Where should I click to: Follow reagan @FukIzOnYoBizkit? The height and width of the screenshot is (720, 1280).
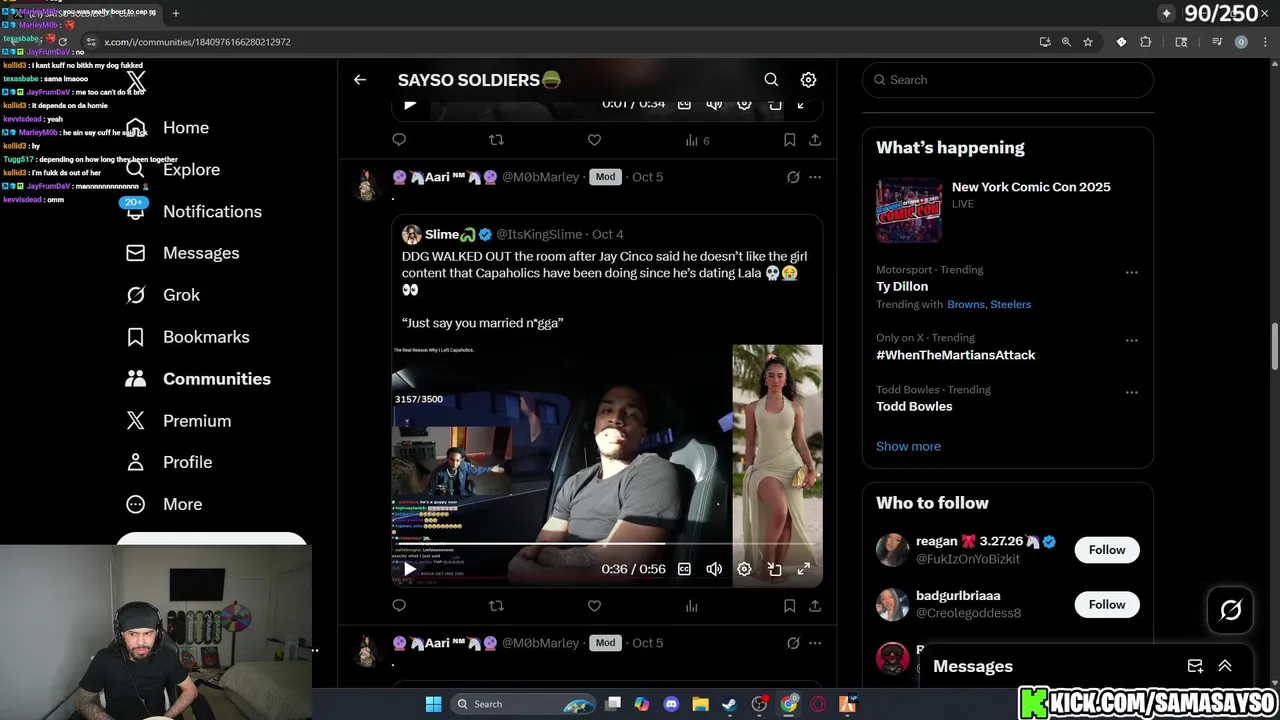(1107, 550)
